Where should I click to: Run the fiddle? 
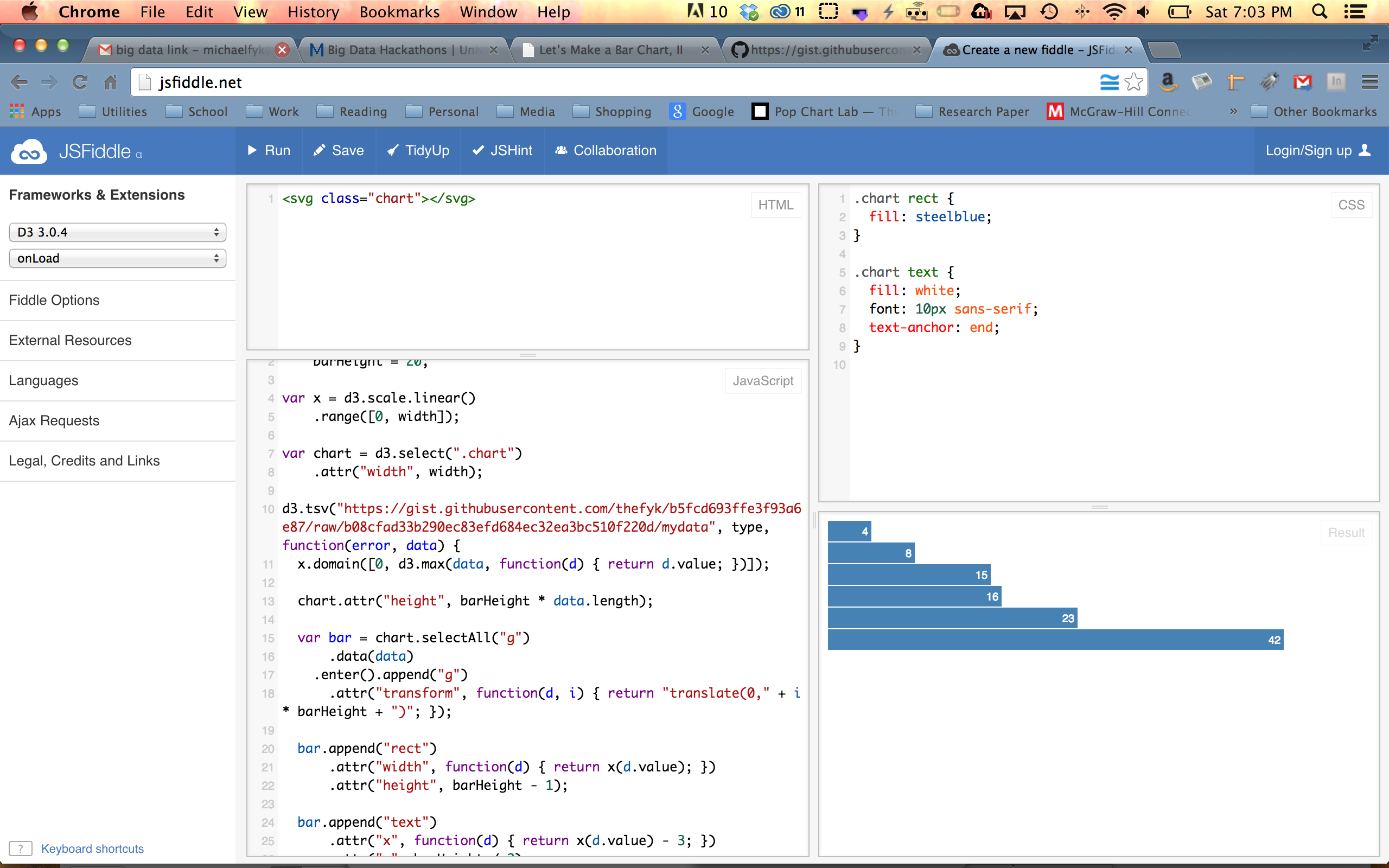(269, 150)
